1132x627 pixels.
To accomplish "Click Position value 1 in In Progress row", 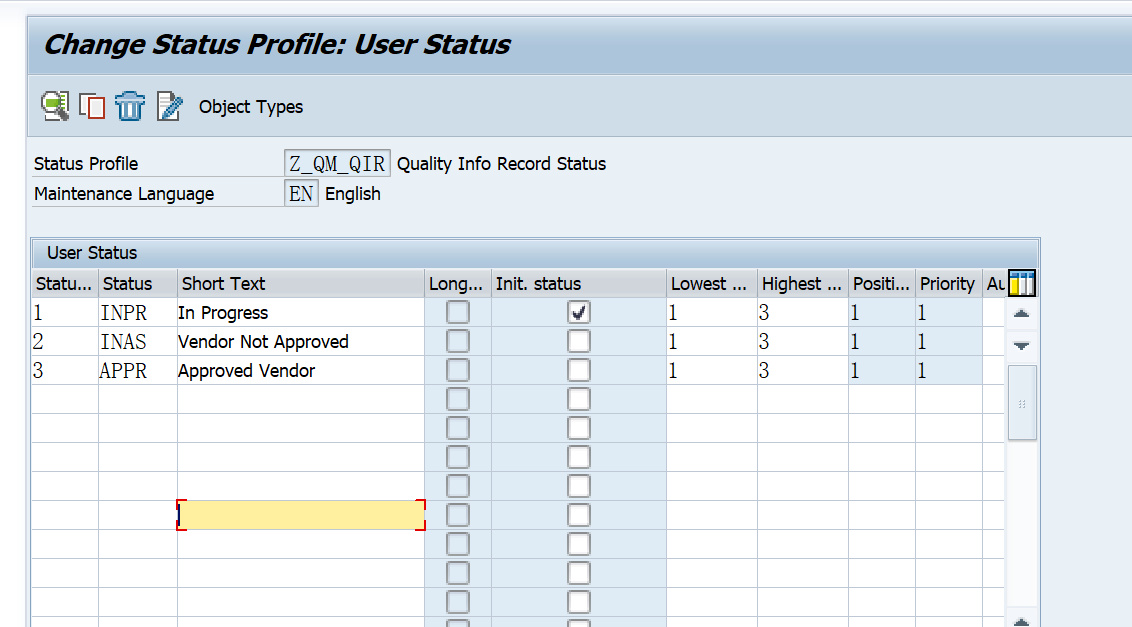I will (881, 313).
